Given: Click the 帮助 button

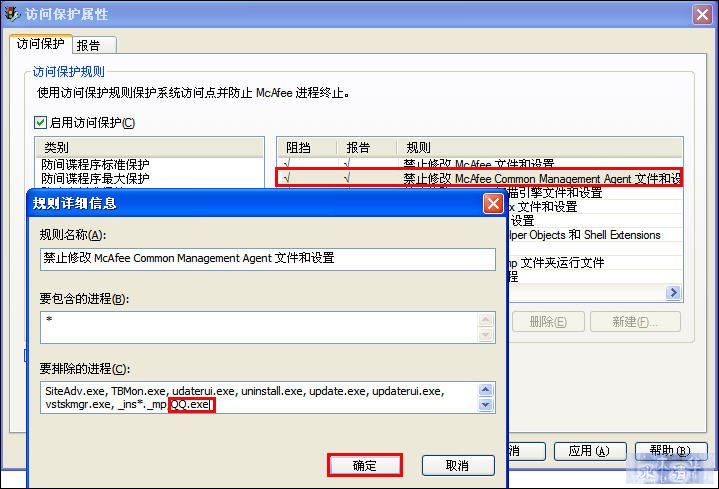Looking at the screenshot, I should click(670, 451).
